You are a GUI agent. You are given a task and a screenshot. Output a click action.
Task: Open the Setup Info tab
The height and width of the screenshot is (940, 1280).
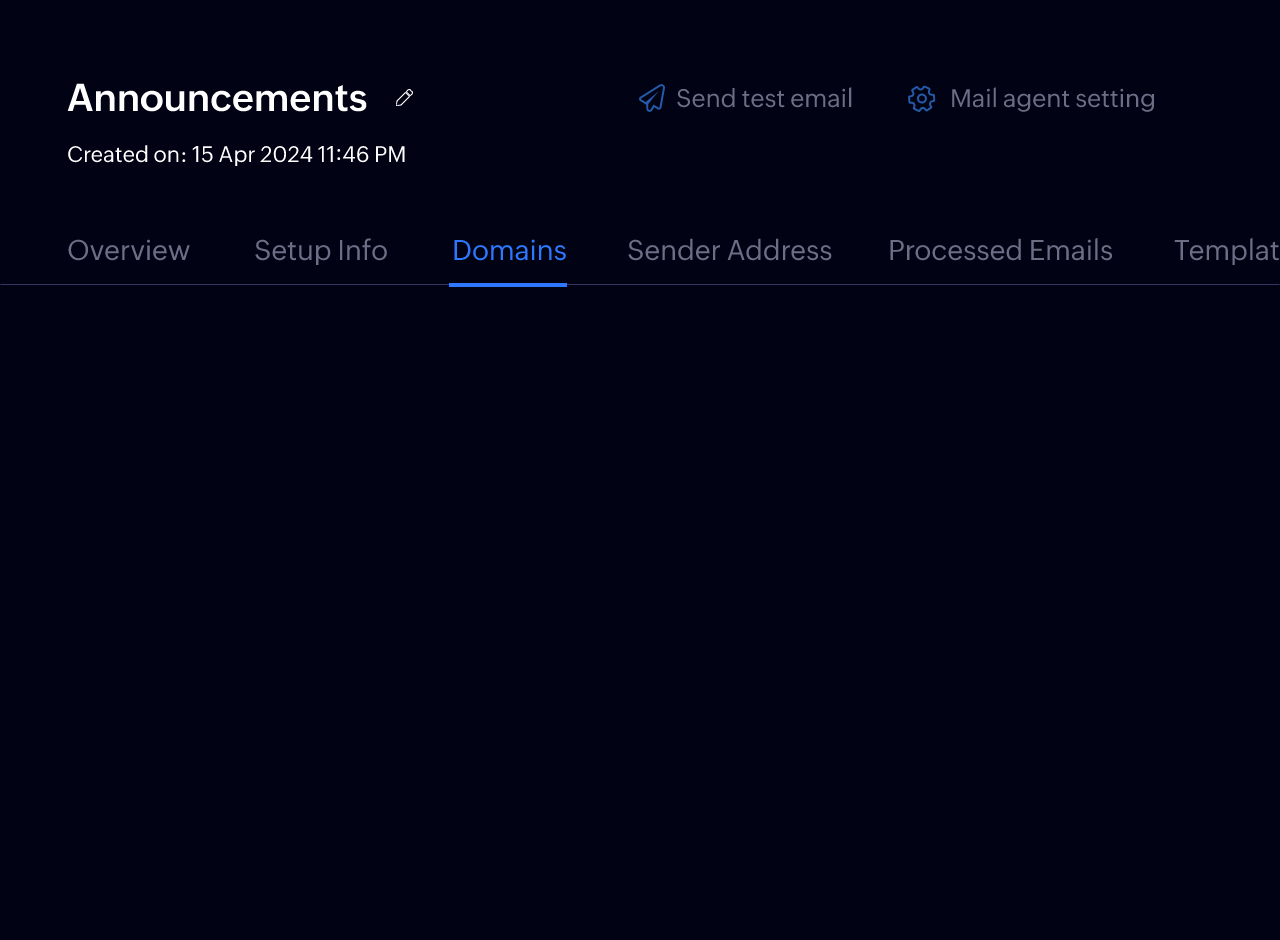[320, 250]
